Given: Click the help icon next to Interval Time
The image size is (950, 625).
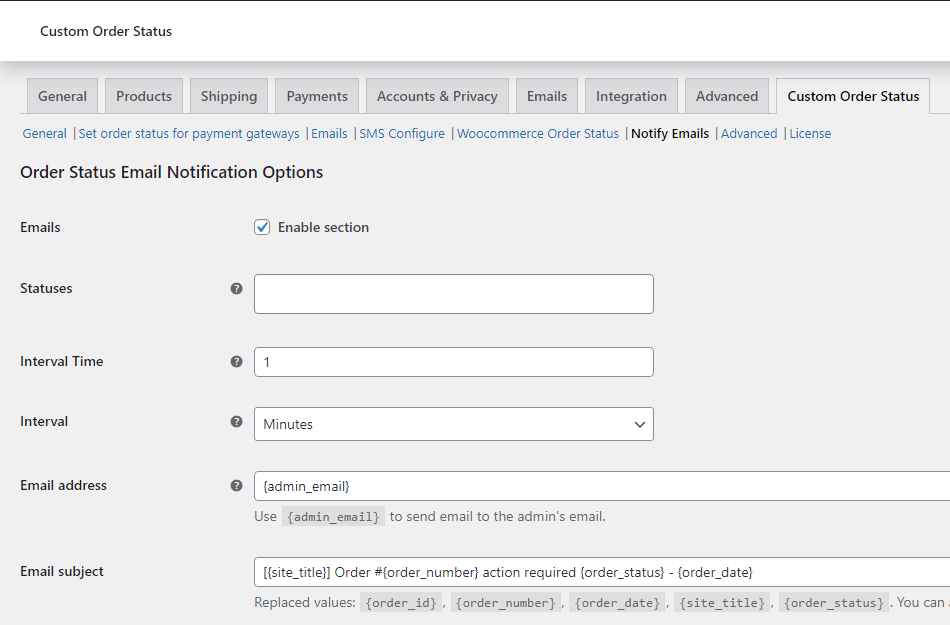Looking at the screenshot, I should [236, 361].
